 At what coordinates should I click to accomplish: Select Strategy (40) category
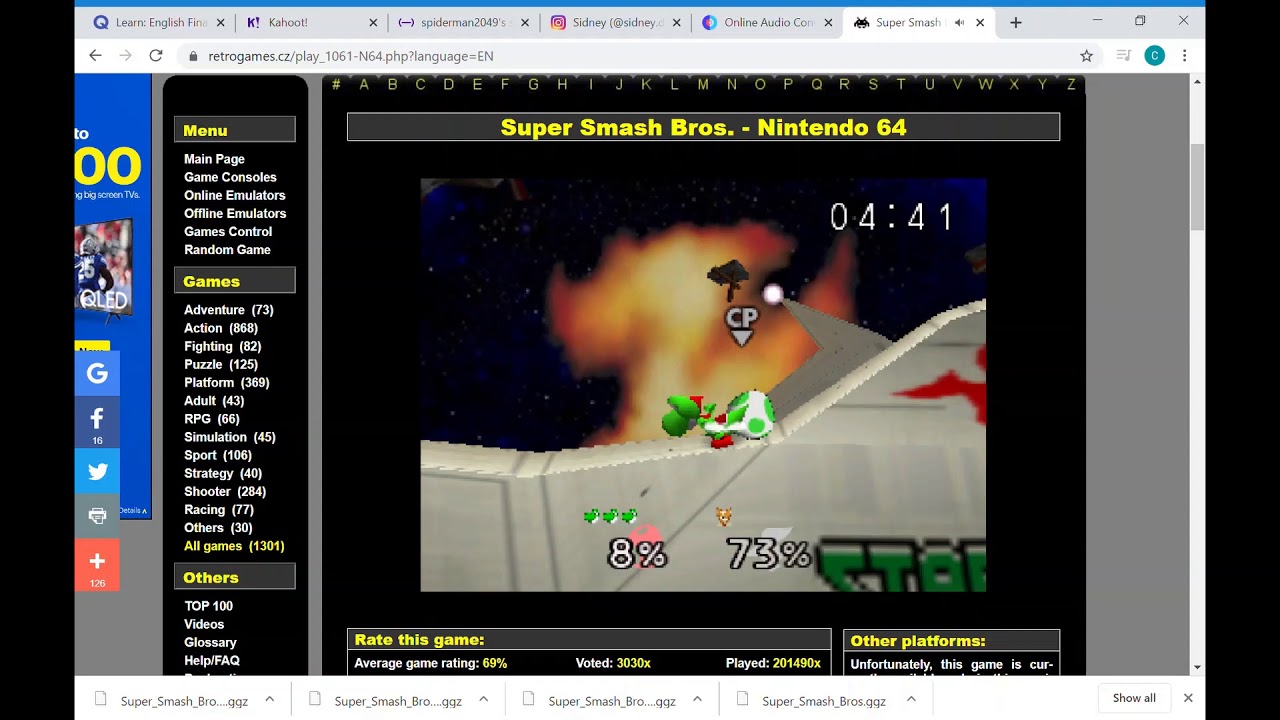[x=223, y=473]
